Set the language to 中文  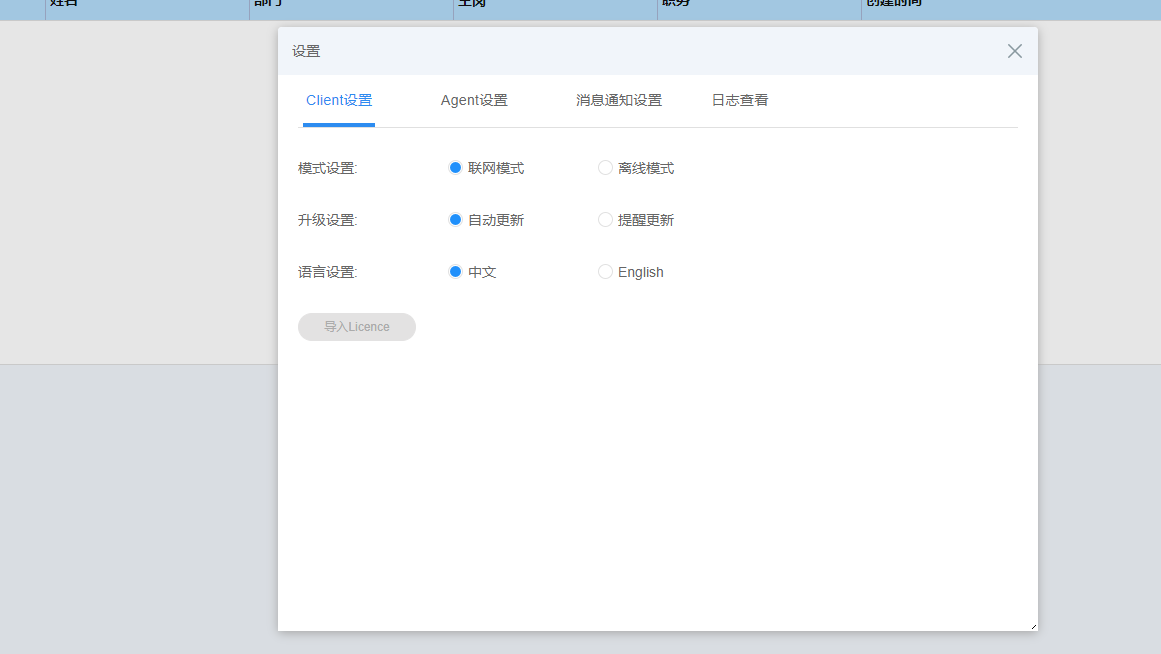click(456, 272)
